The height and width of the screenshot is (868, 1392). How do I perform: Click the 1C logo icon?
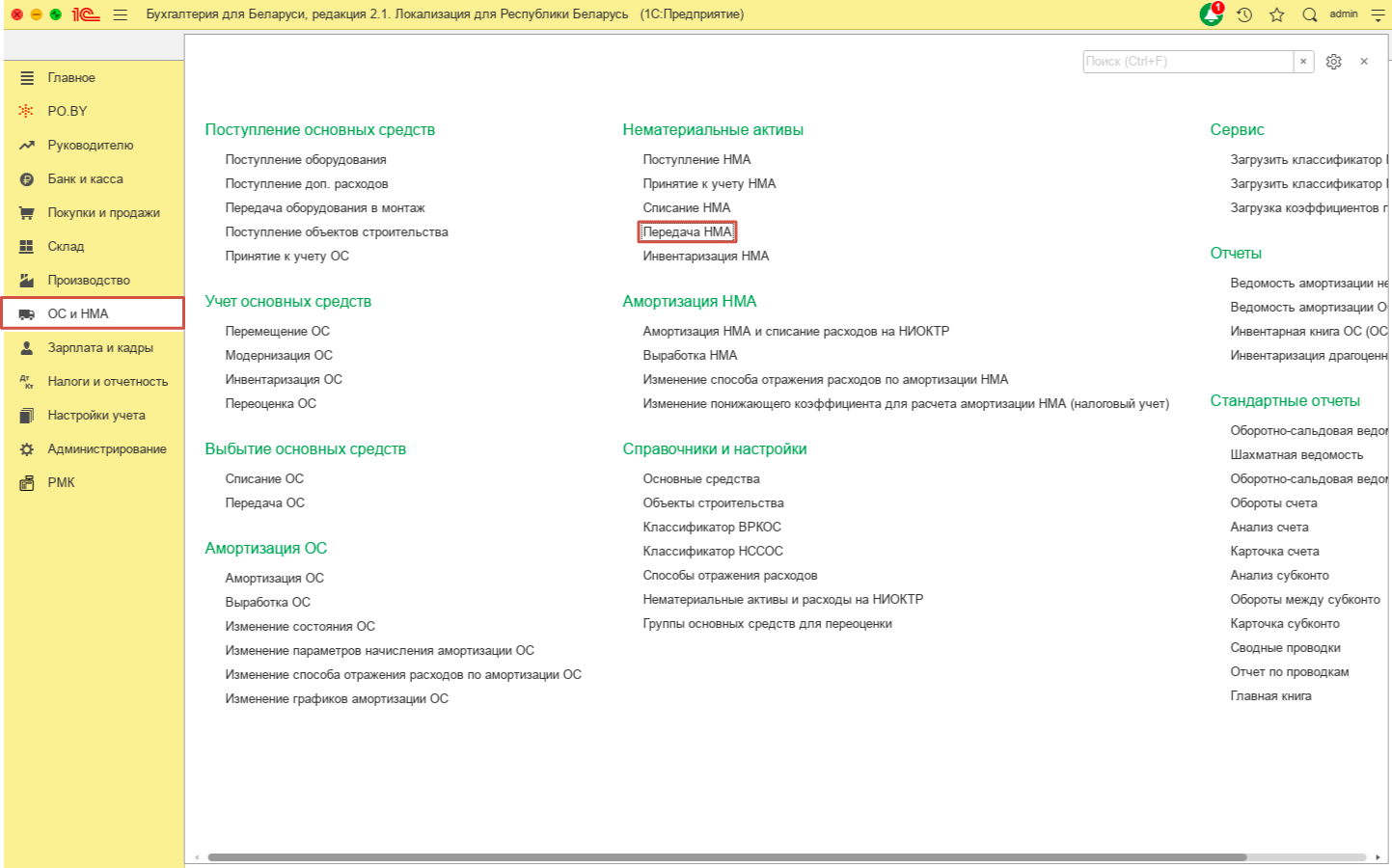(86, 14)
